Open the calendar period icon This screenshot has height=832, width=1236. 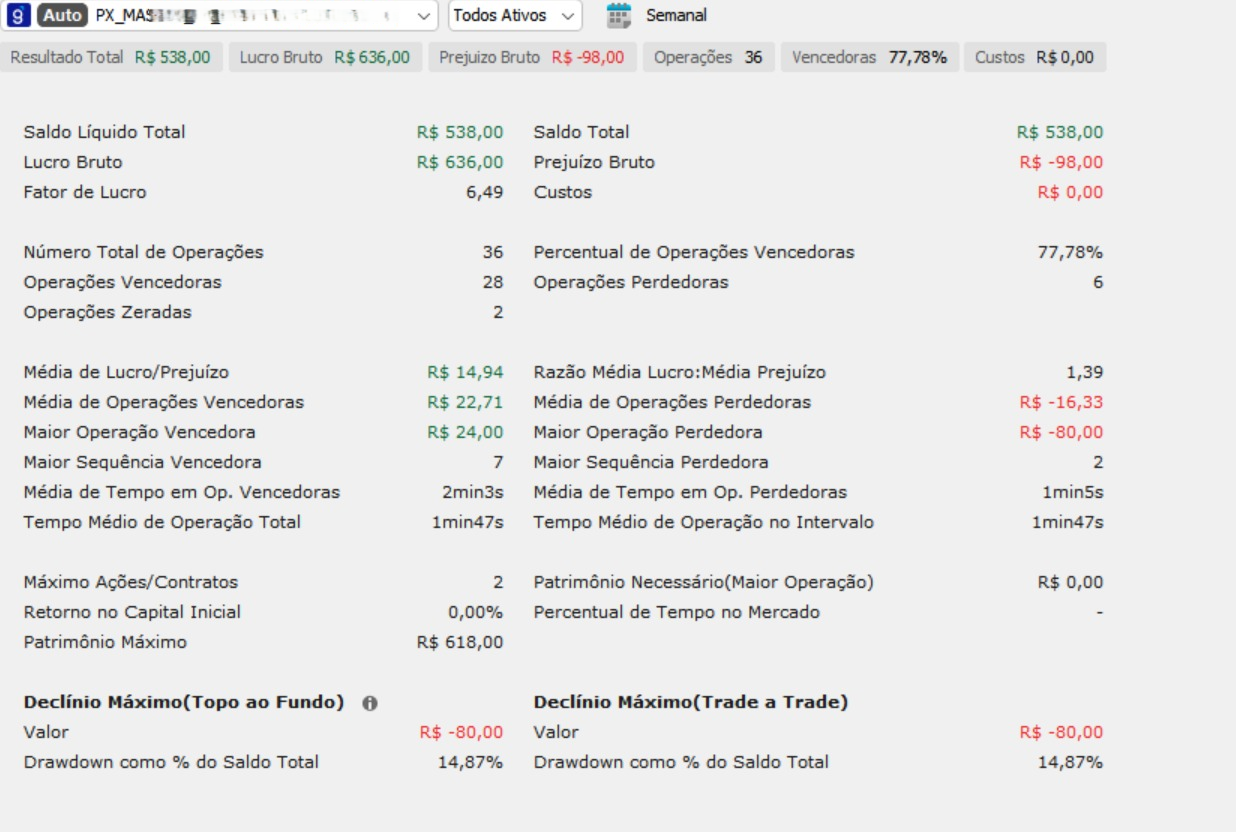(x=620, y=15)
